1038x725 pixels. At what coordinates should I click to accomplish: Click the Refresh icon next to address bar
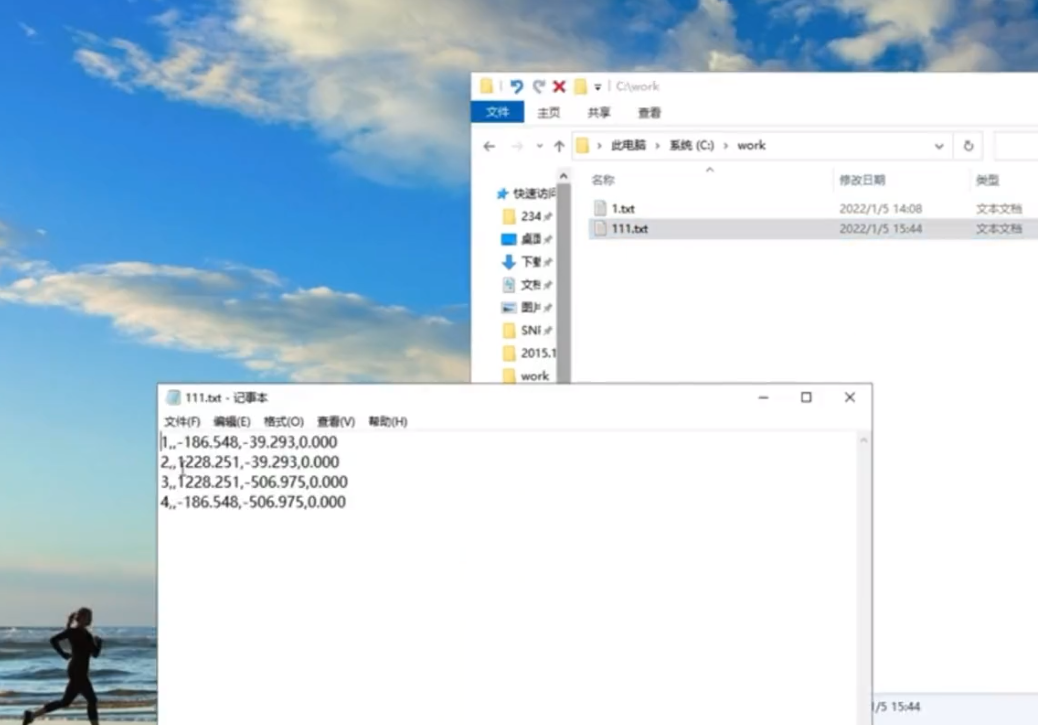coord(968,145)
